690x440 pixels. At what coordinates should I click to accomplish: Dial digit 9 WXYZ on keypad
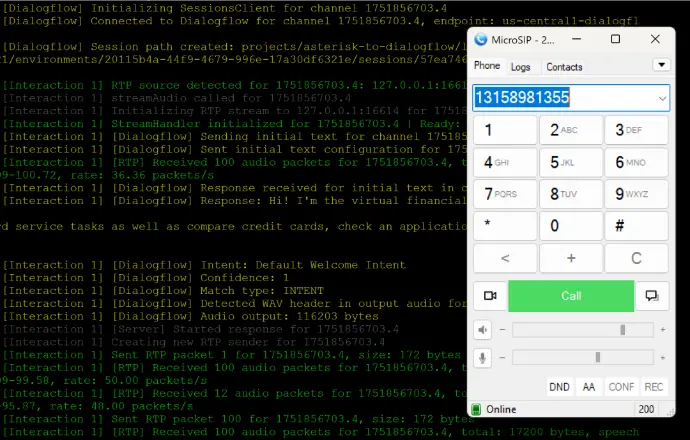[636, 194]
